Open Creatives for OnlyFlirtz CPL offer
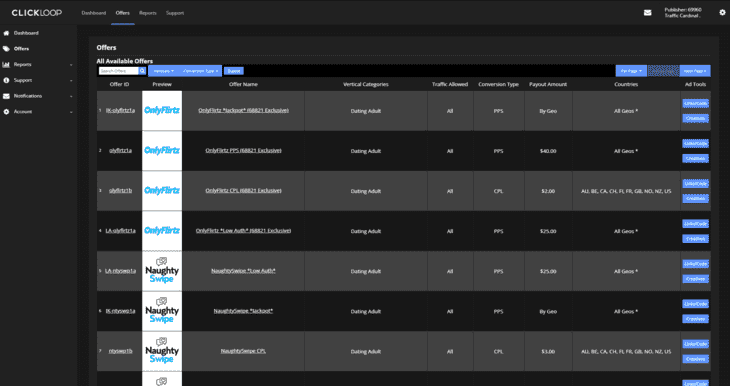The height and width of the screenshot is (386, 730). coord(696,198)
